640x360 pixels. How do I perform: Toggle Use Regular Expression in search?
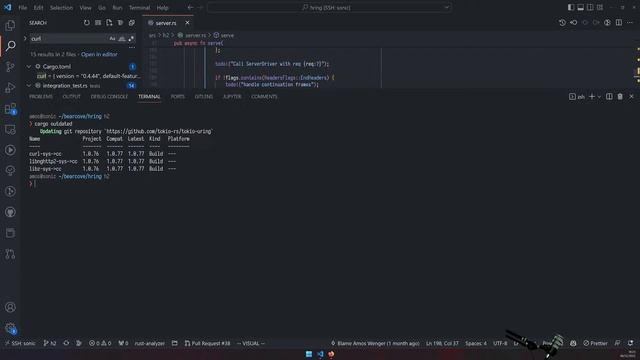coord(131,38)
